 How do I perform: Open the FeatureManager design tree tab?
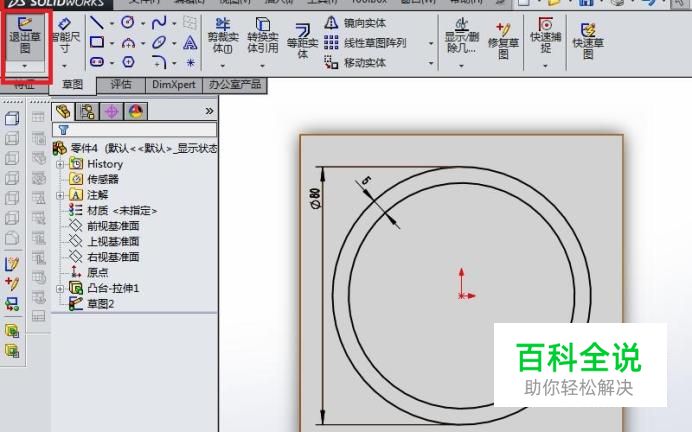point(63,111)
